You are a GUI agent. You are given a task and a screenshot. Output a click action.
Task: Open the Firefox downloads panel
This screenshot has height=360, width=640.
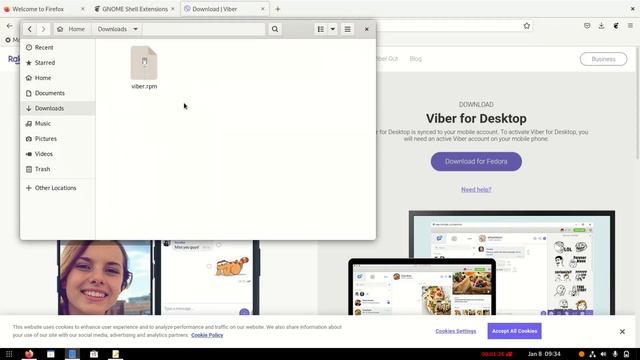point(601,26)
